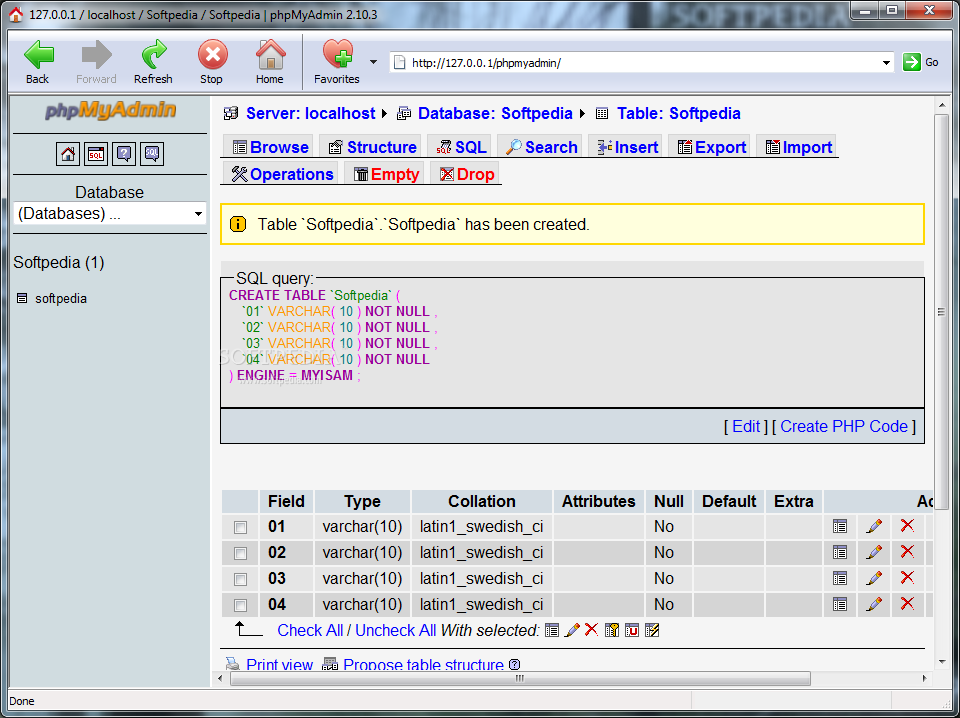Image resolution: width=960 pixels, height=718 pixels.
Task: Open the Export tab
Action: coord(711,148)
